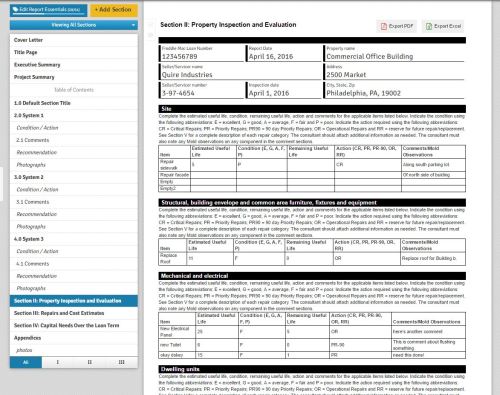Edit the Inspection date field April 1, 2016
This screenshot has width=500, height=395.
point(284,90)
